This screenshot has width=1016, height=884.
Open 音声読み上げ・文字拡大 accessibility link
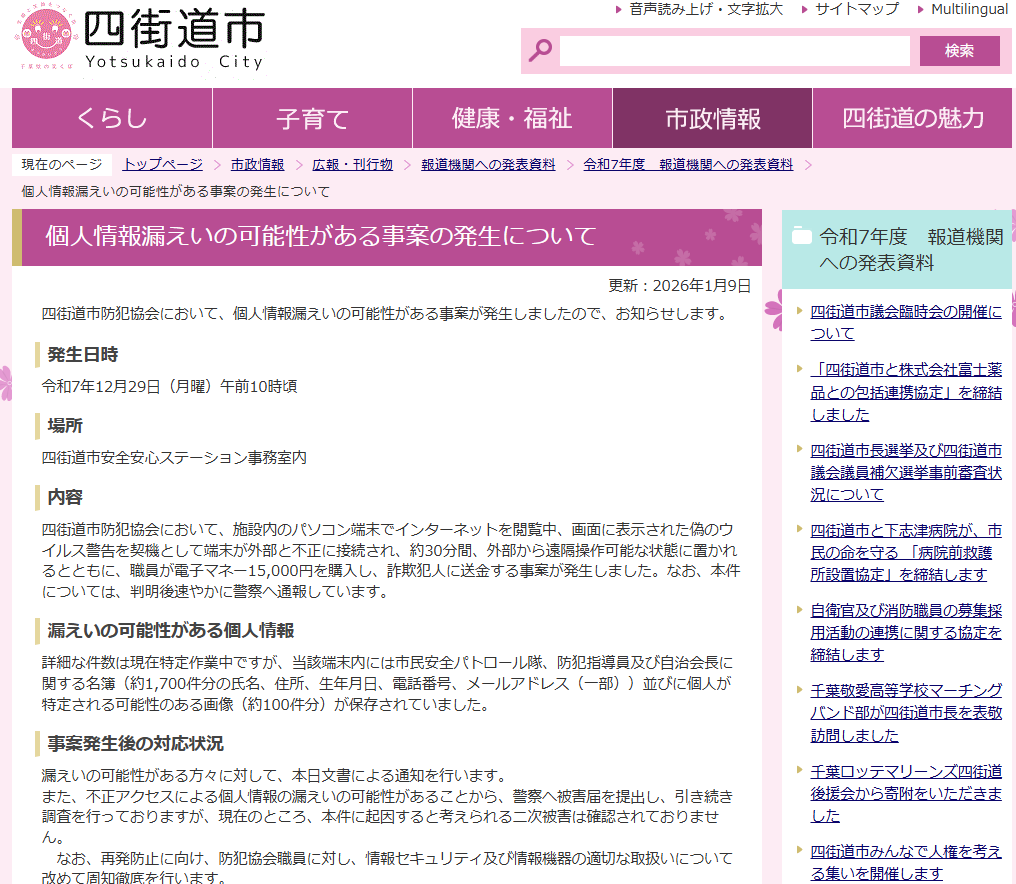coord(705,9)
